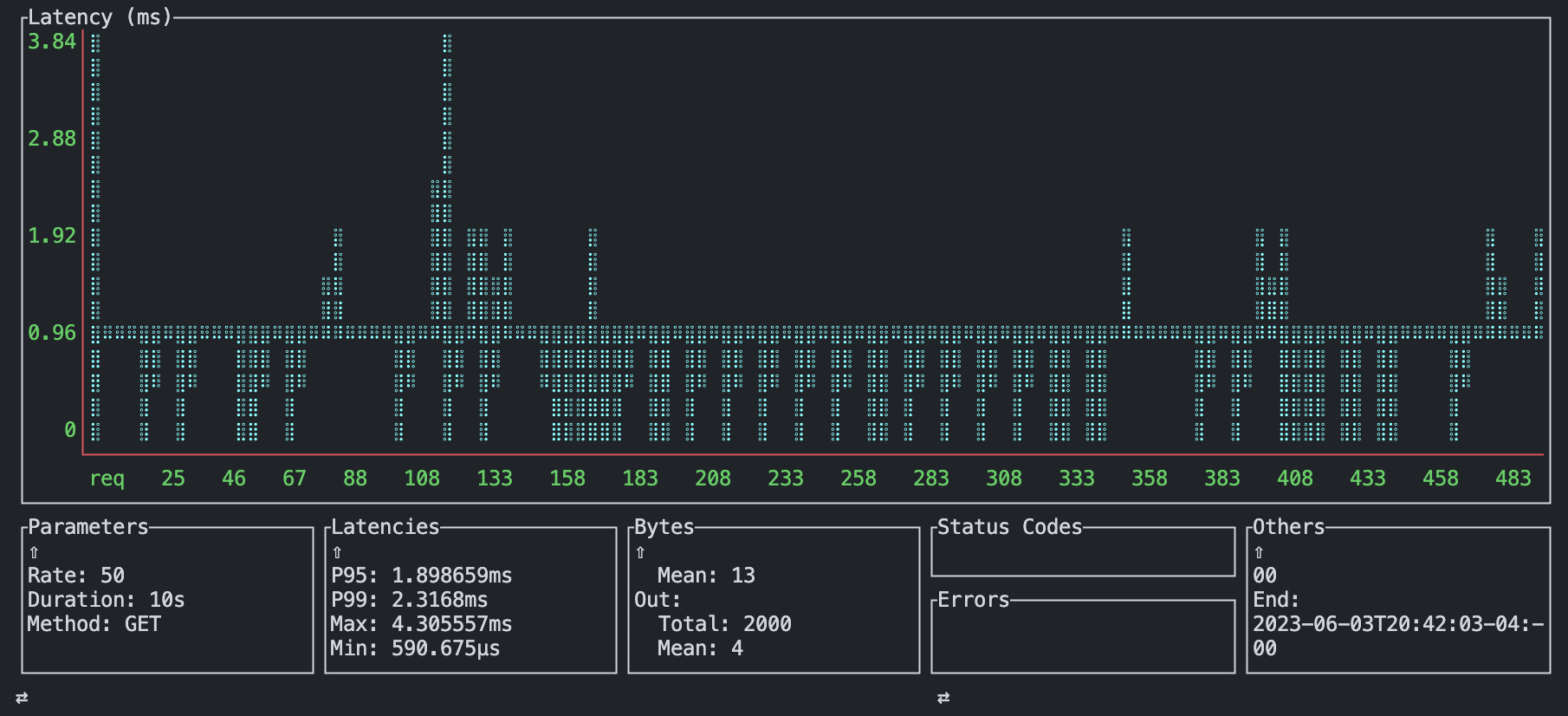Select the Others panel title
The width and height of the screenshot is (1568, 716).
coord(1289,527)
